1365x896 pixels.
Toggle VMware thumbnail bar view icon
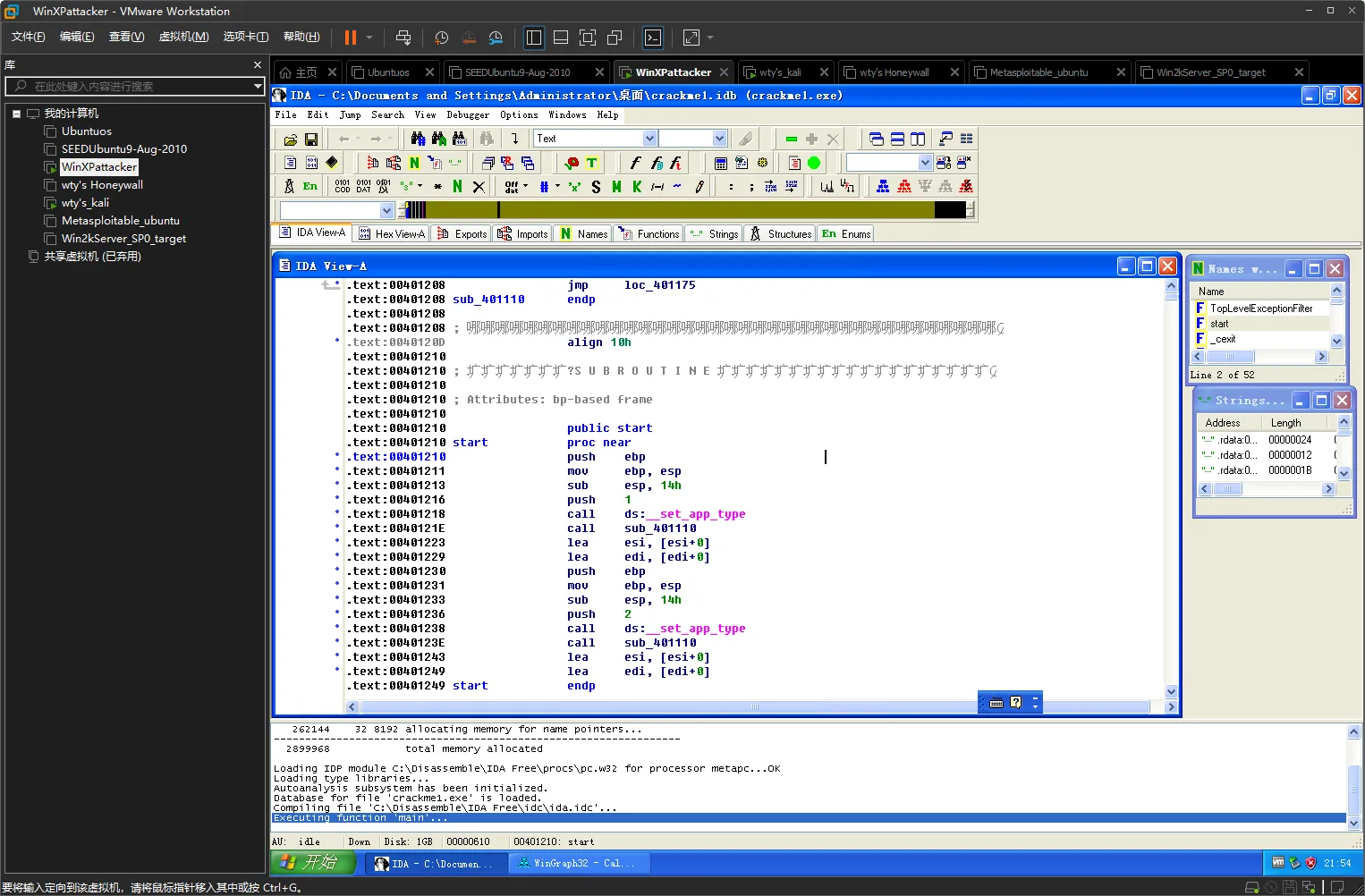[x=561, y=38]
